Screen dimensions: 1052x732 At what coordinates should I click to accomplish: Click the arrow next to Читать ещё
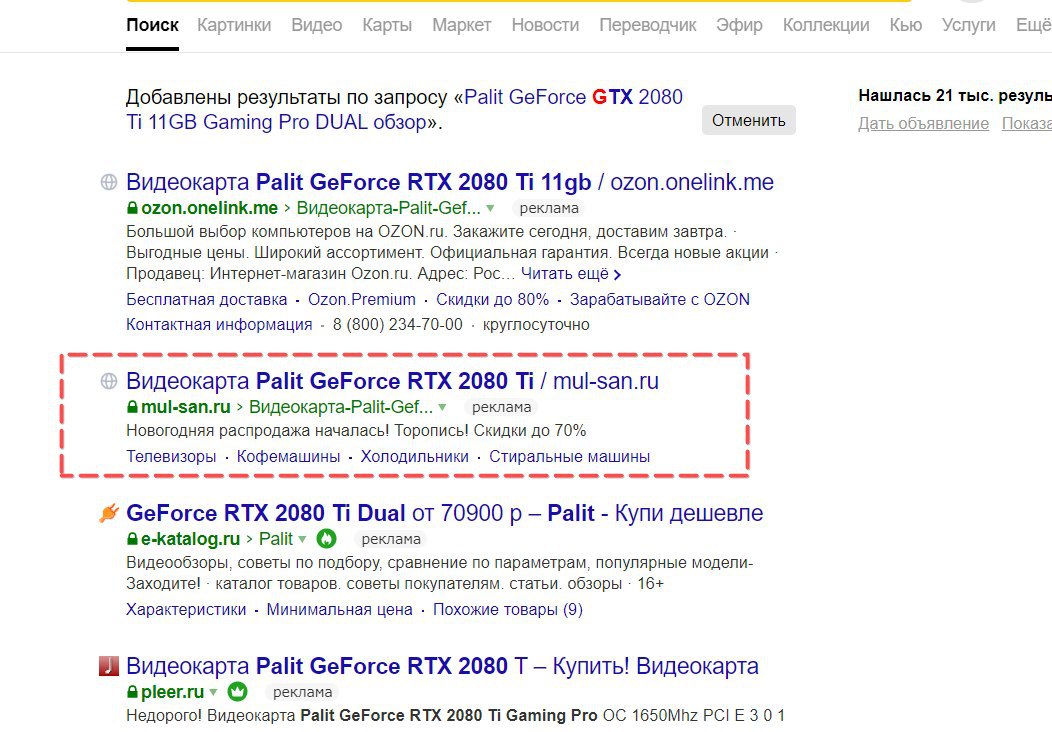click(617, 274)
